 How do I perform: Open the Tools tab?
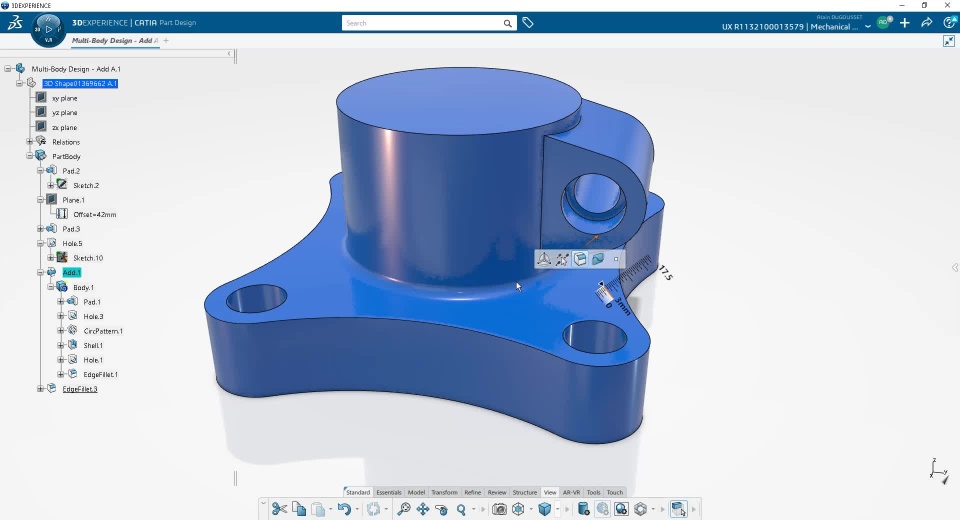[x=594, y=492]
